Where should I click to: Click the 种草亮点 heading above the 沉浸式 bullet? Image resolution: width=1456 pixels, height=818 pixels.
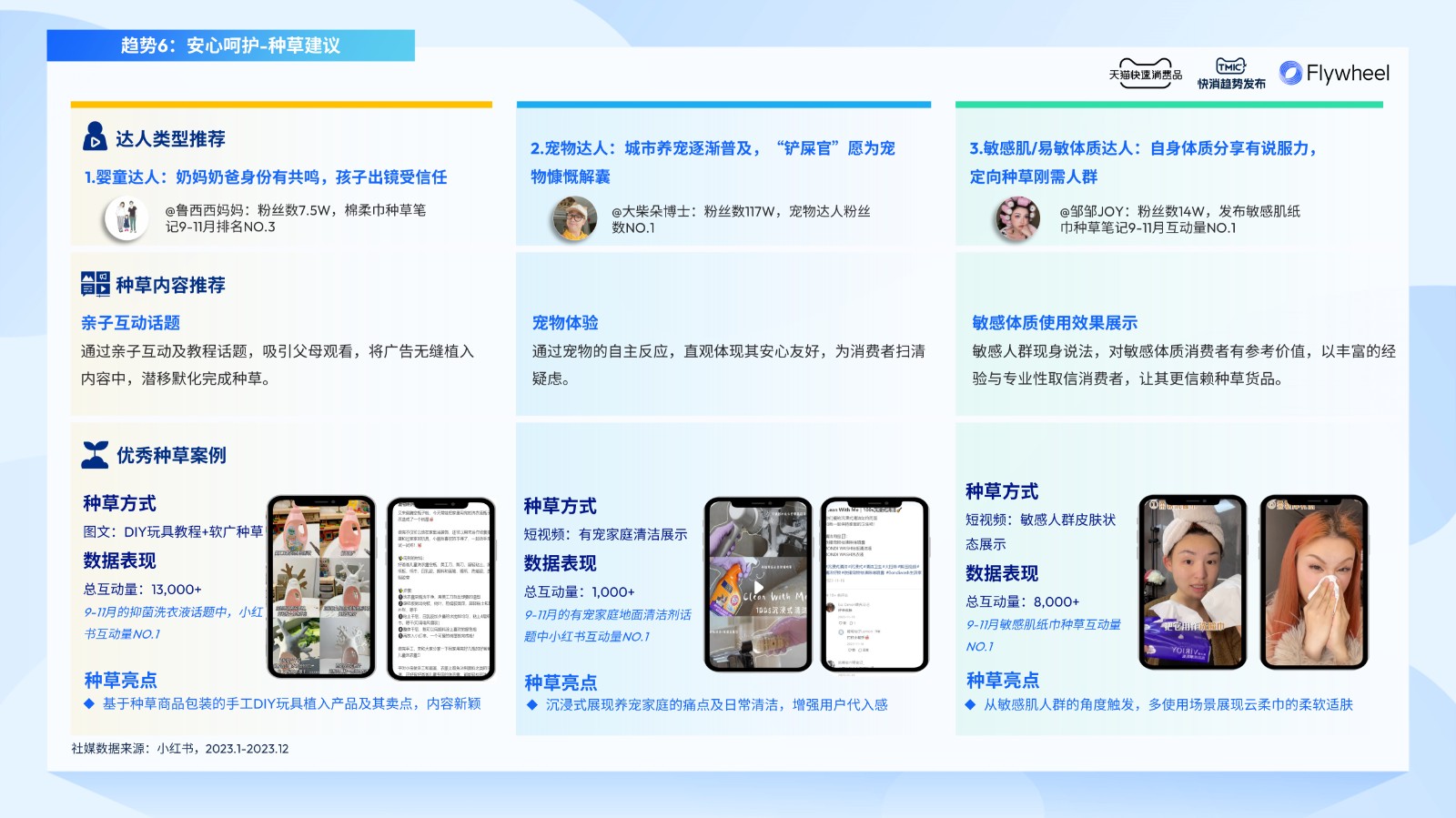(x=561, y=682)
